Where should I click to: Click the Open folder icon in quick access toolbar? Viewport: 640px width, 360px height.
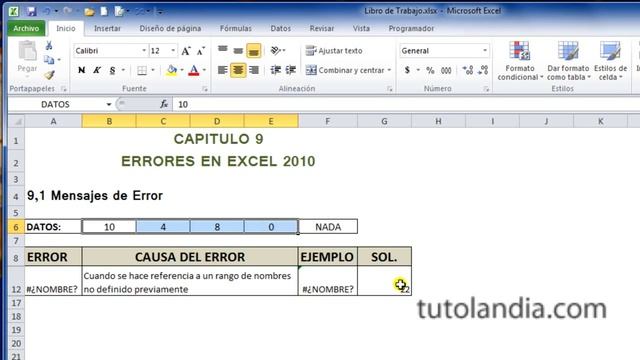tap(89, 11)
